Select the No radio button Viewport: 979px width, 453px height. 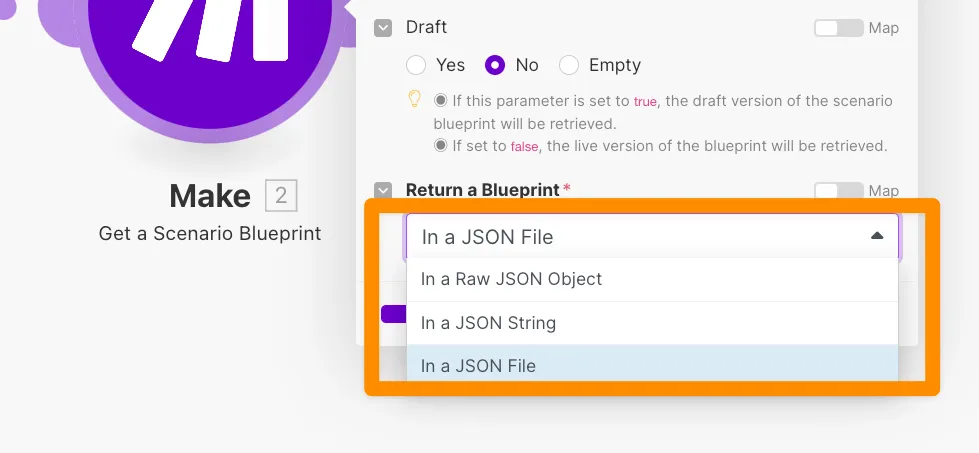pos(495,65)
